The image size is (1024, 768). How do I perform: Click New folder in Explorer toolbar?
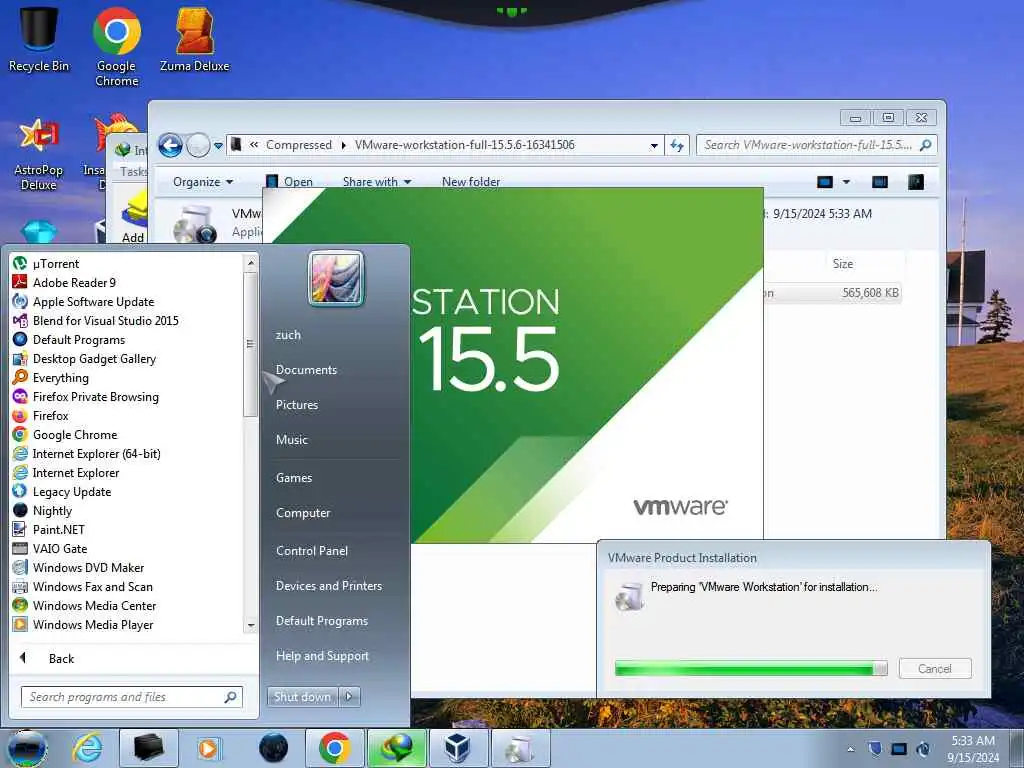click(471, 182)
